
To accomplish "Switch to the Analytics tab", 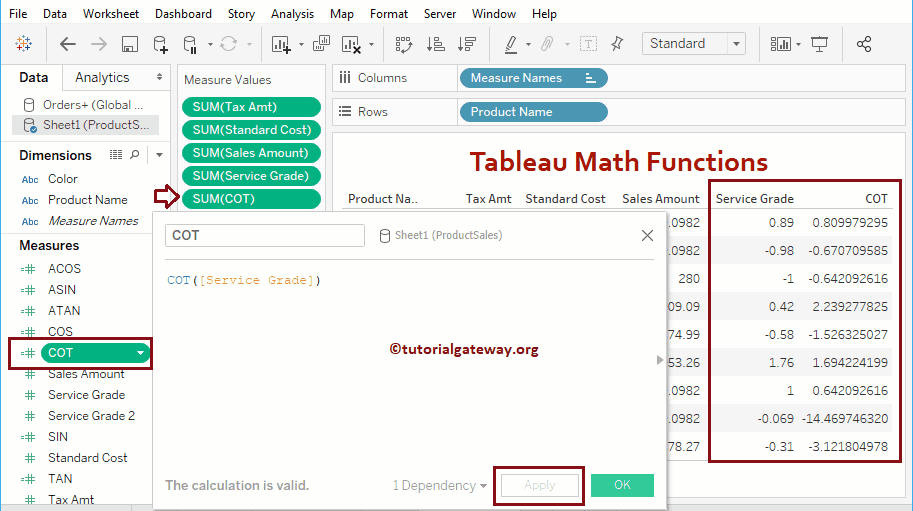I will click(102, 77).
